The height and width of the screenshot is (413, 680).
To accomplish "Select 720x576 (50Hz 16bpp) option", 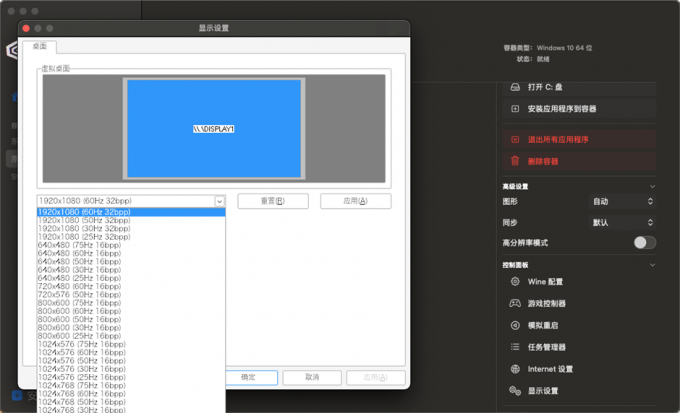I will 131,295.
